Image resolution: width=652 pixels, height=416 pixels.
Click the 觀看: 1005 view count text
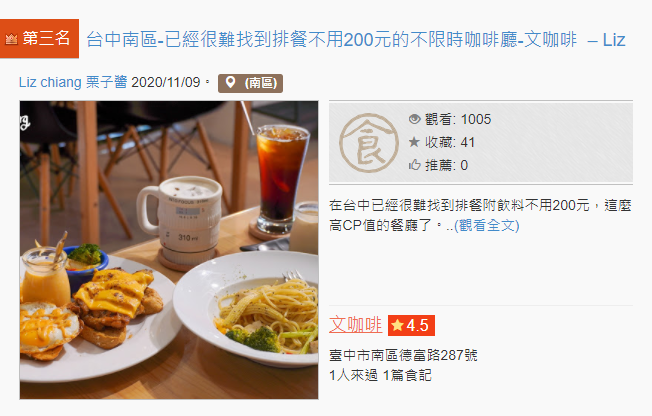[x=458, y=119]
